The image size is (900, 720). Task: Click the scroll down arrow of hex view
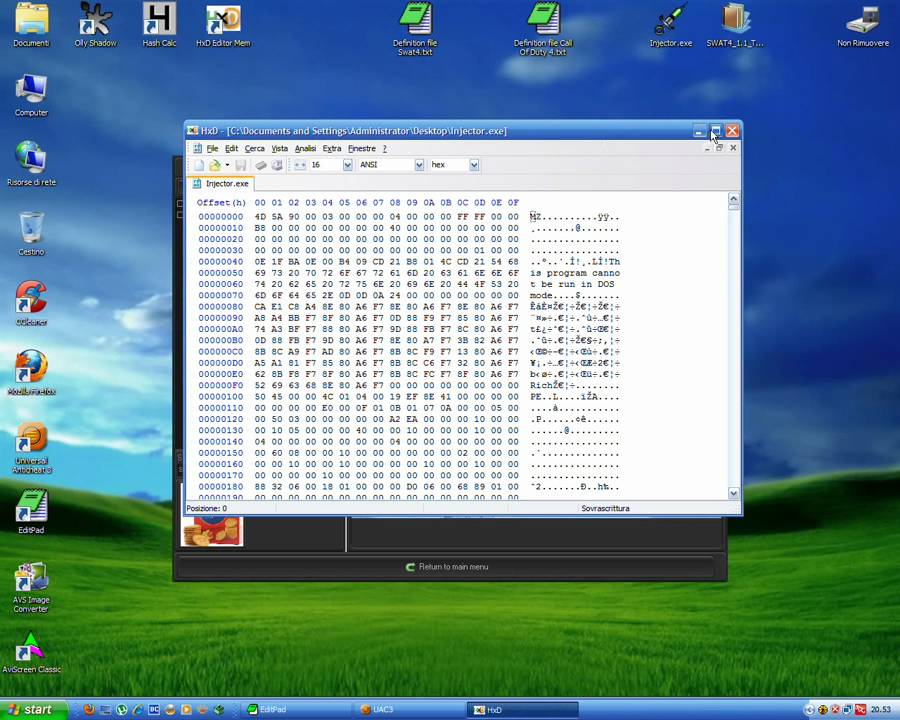tap(734, 493)
